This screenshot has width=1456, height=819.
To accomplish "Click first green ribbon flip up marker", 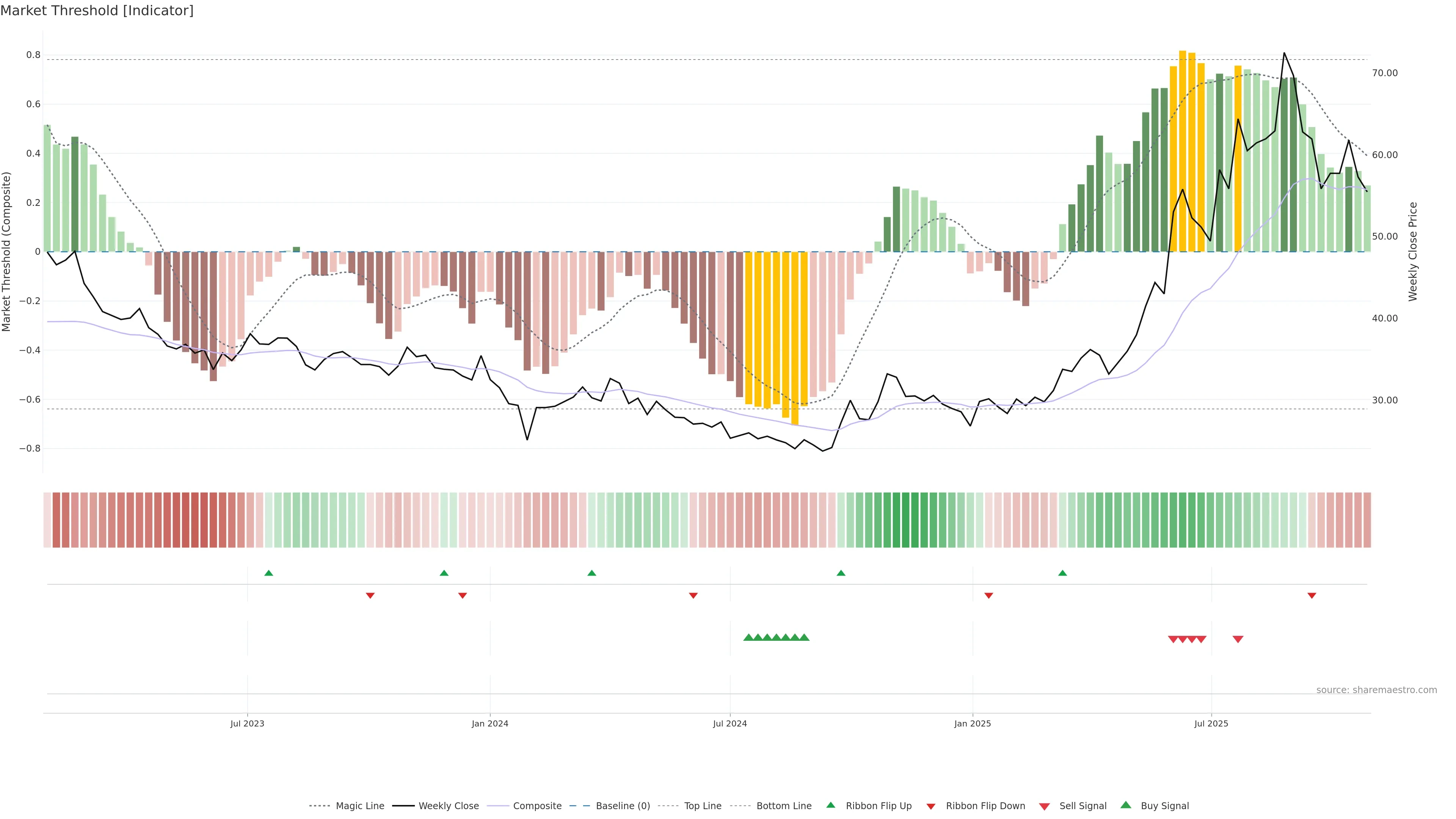I will pyautogui.click(x=268, y=573).
